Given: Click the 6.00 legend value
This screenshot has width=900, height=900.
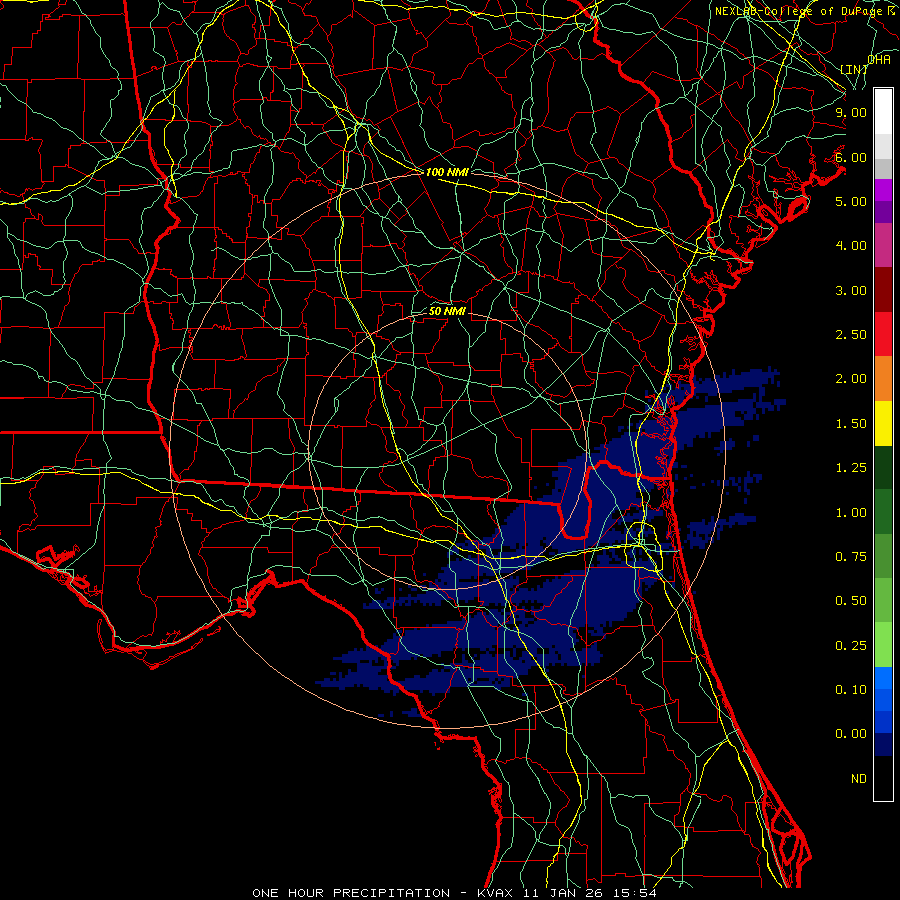Looking at the screenshot, I should click(x=851, y=157).
